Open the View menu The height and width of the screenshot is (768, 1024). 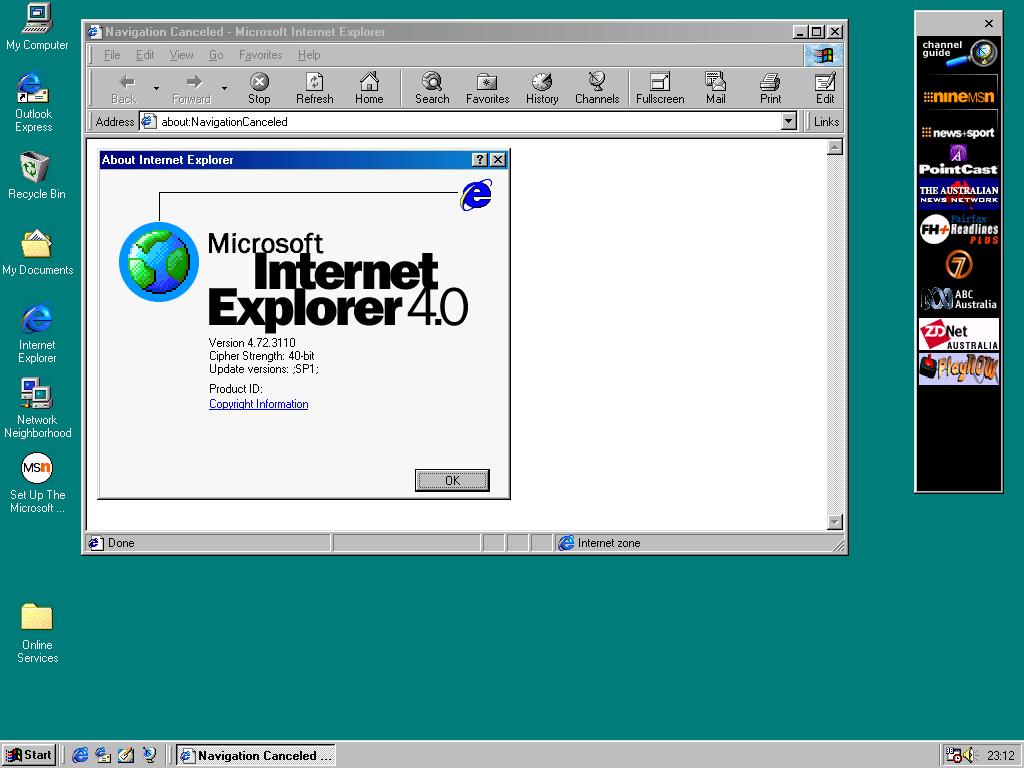[181, 55]
